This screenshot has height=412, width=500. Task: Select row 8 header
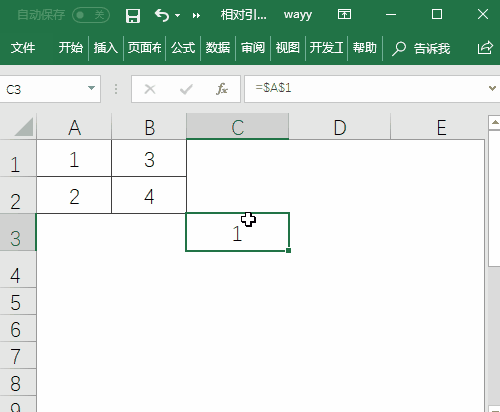(x=18, y=382)
